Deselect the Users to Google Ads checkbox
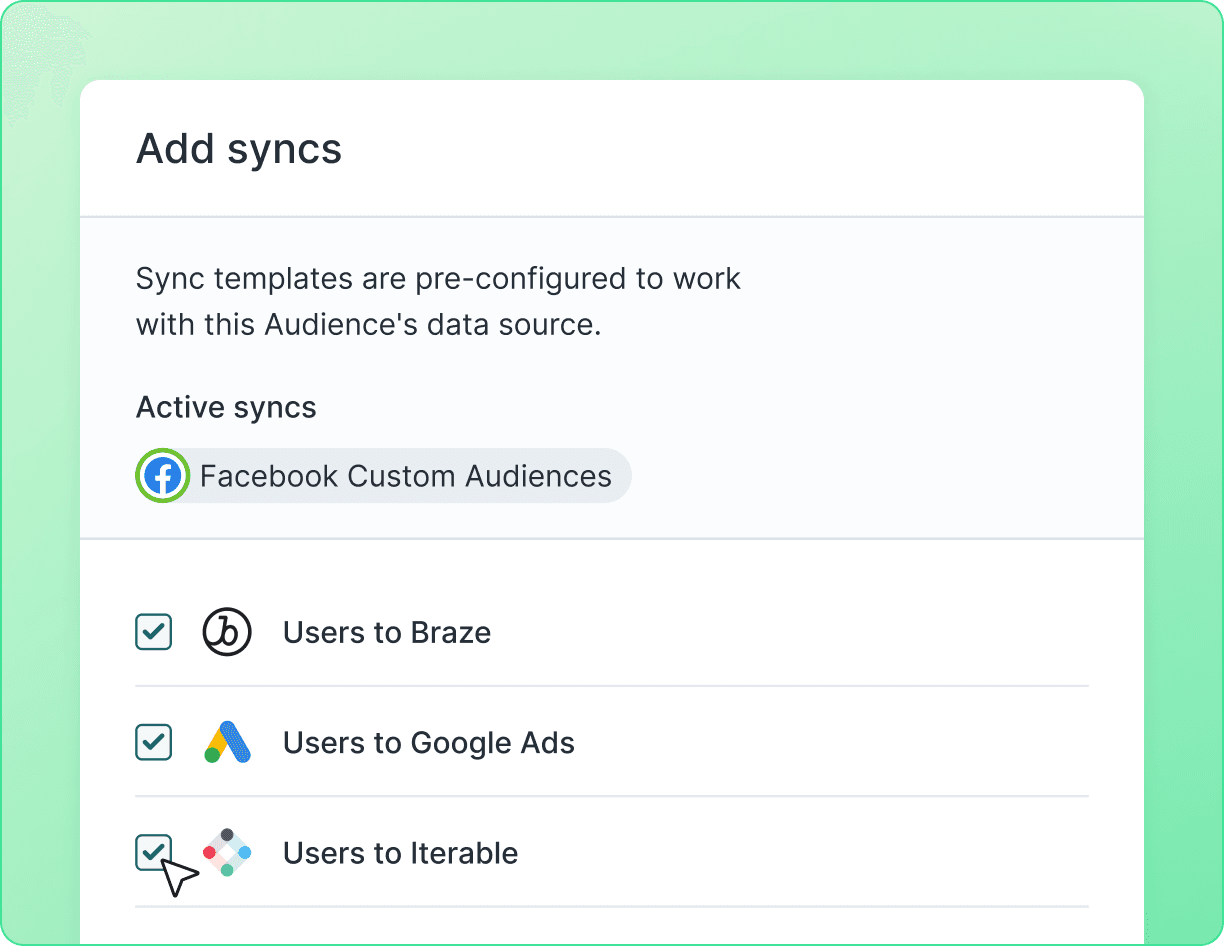Screen dimensions: 1224x946 154,743
